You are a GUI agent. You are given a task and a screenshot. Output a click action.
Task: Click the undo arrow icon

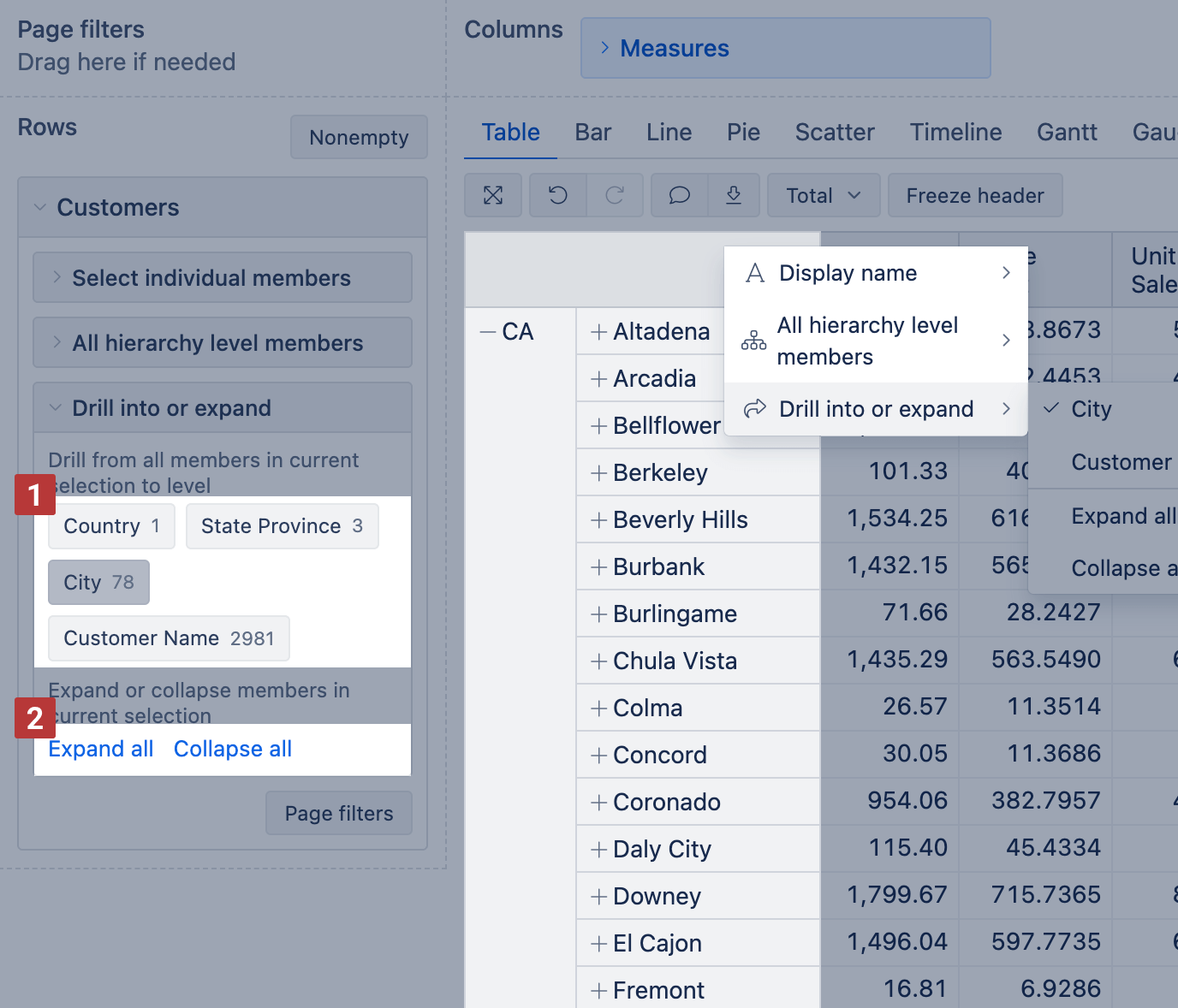(x=558, y=195)
